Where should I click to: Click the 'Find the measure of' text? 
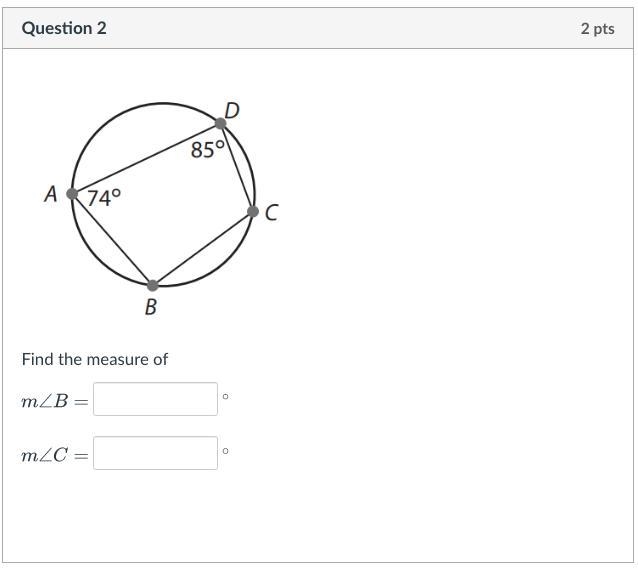[x=95, y=359]
